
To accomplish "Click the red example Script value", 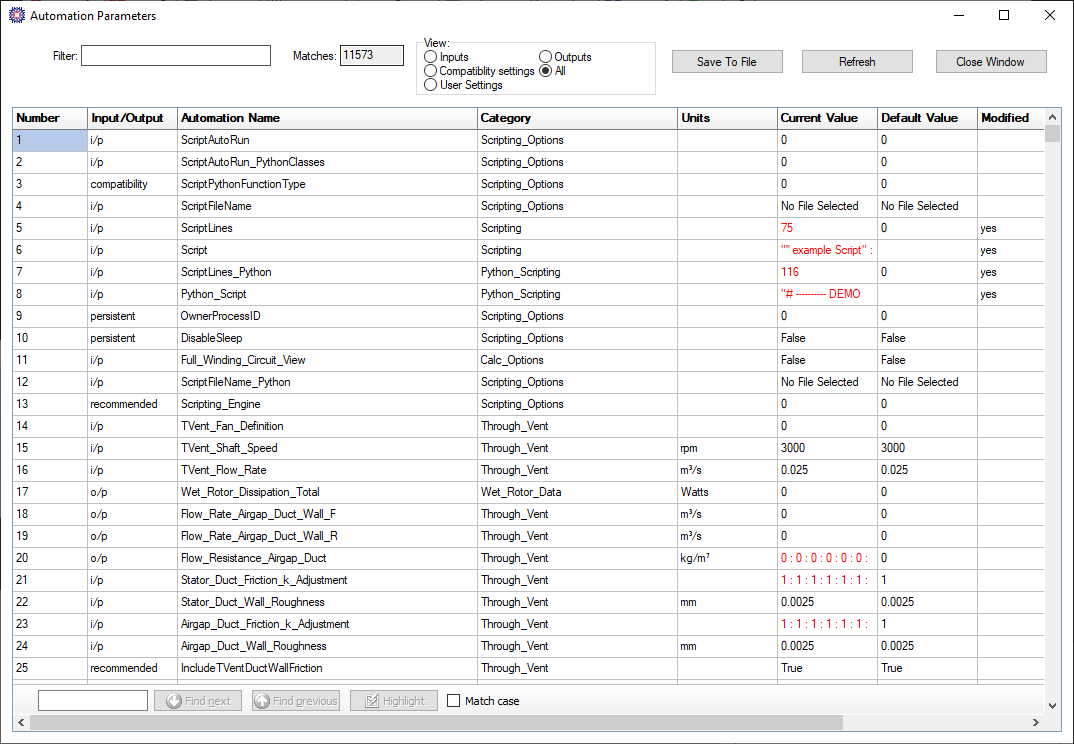I will [x=827, y=249].
